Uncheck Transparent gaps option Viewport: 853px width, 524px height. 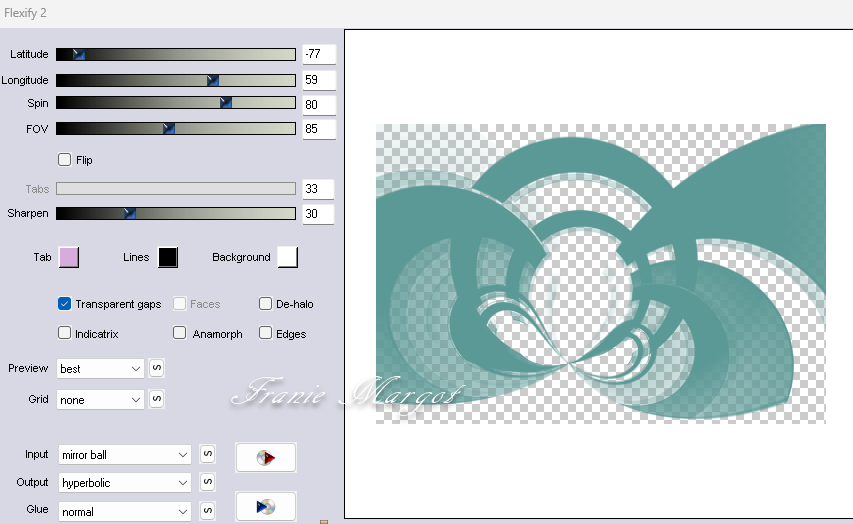64,304
